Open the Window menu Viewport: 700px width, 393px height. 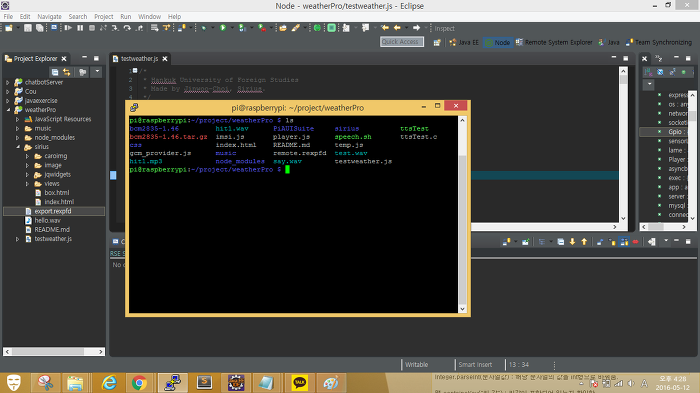pos(149,17)
